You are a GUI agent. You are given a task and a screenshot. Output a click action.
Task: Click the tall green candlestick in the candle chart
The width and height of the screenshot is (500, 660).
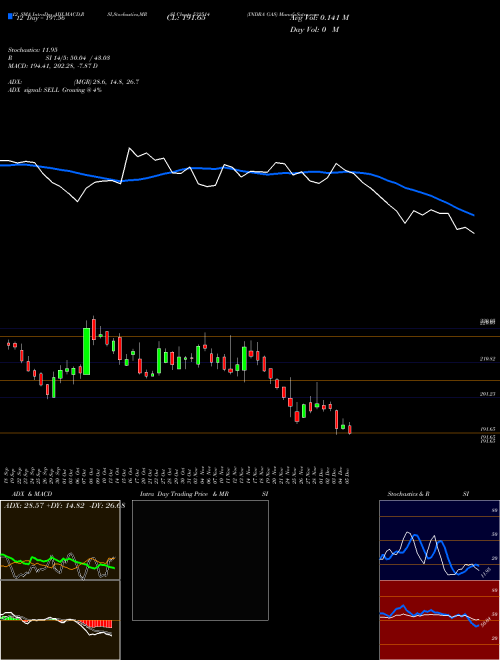point(86,351)
